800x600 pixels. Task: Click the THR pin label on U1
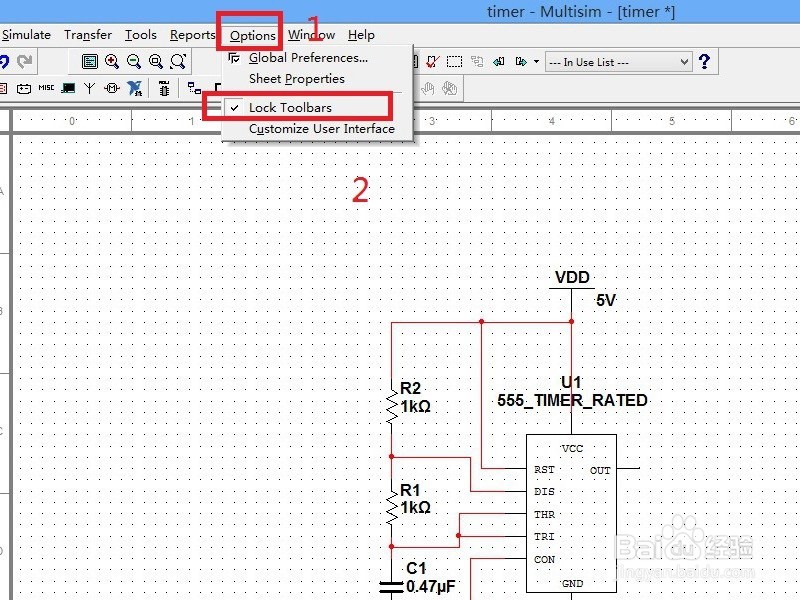[x=544, y=514]
